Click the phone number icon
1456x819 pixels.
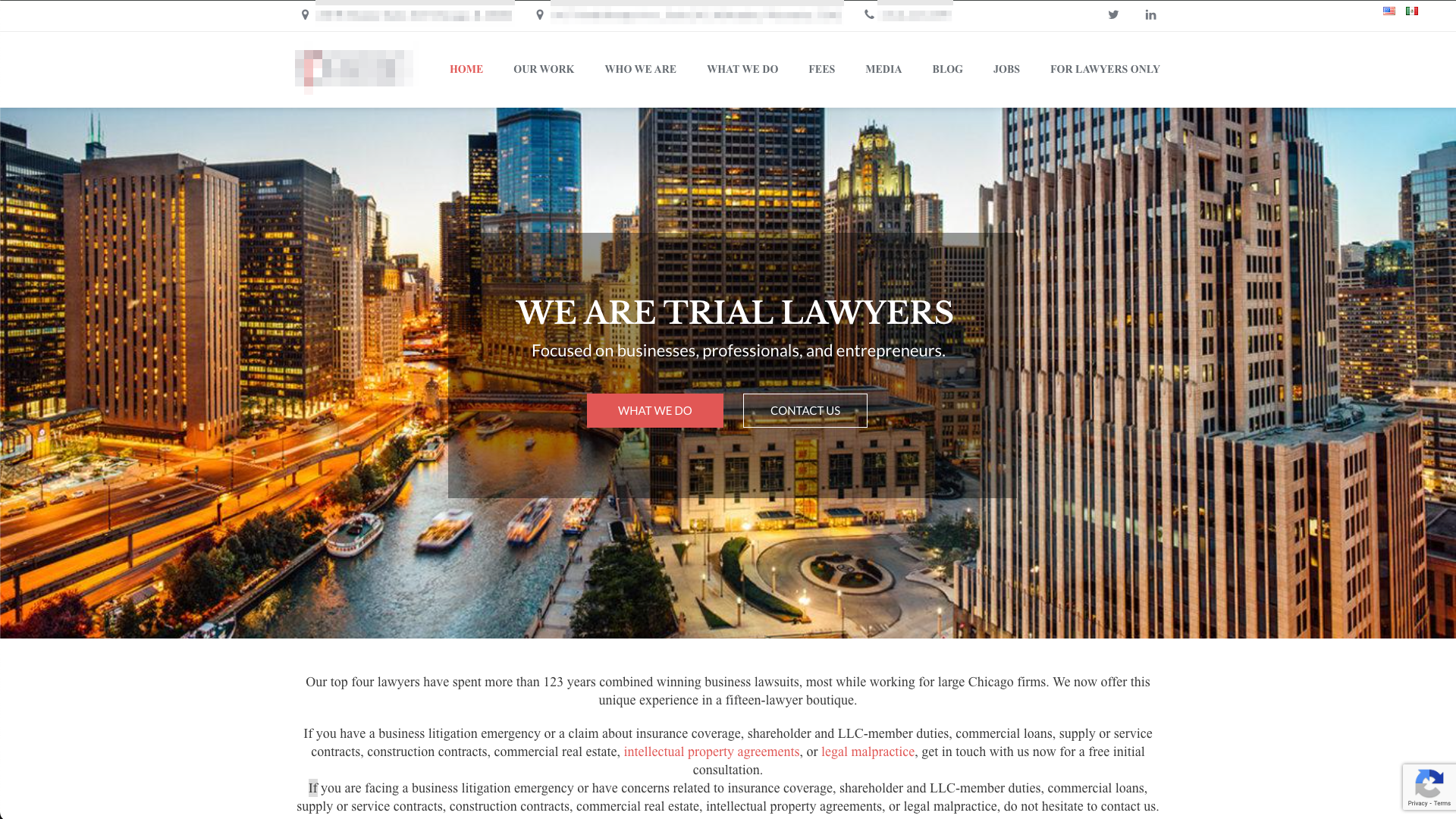click(869, 14)
